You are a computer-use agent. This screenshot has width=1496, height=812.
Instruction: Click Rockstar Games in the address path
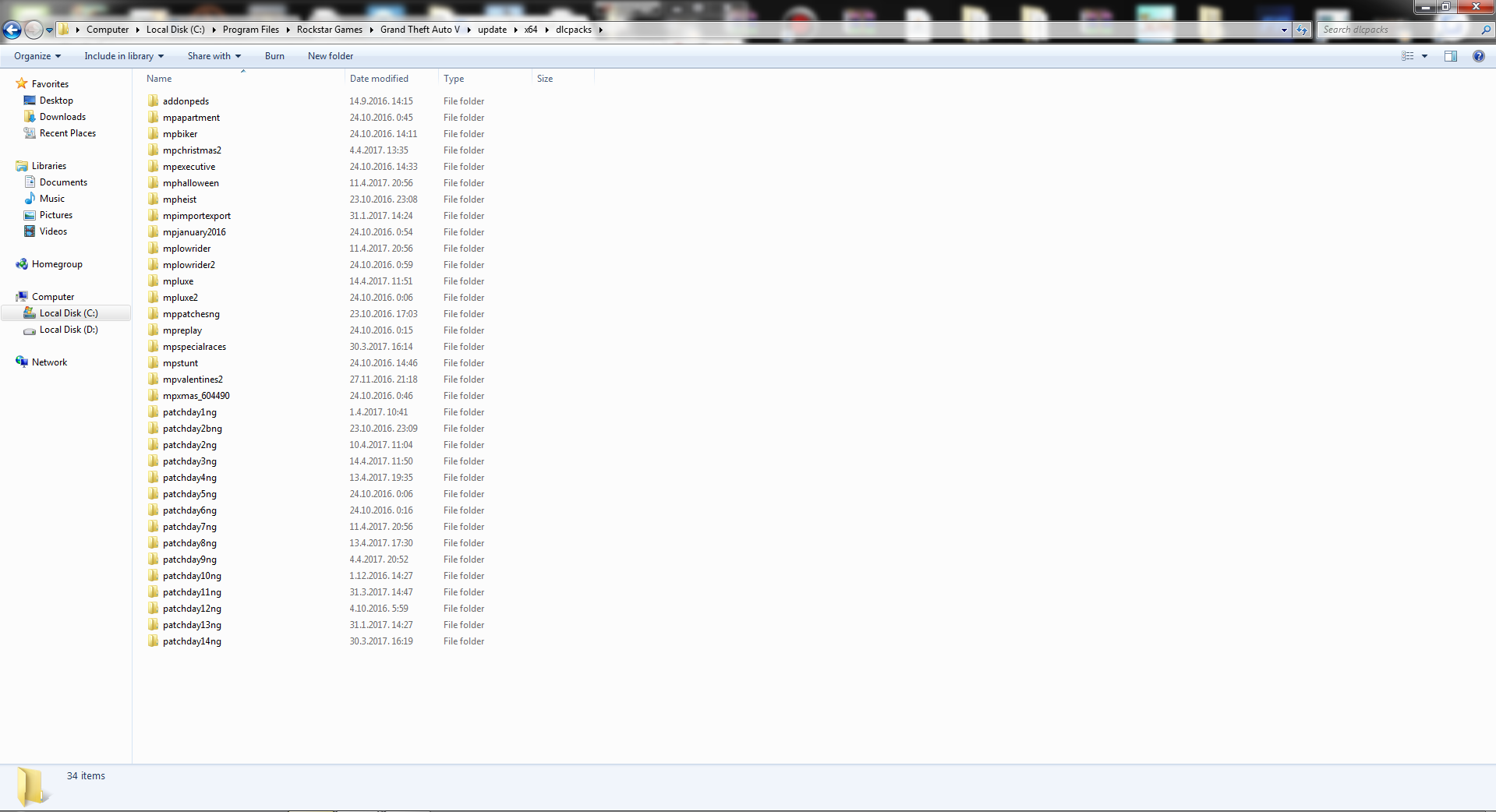[x=329, y=30]
